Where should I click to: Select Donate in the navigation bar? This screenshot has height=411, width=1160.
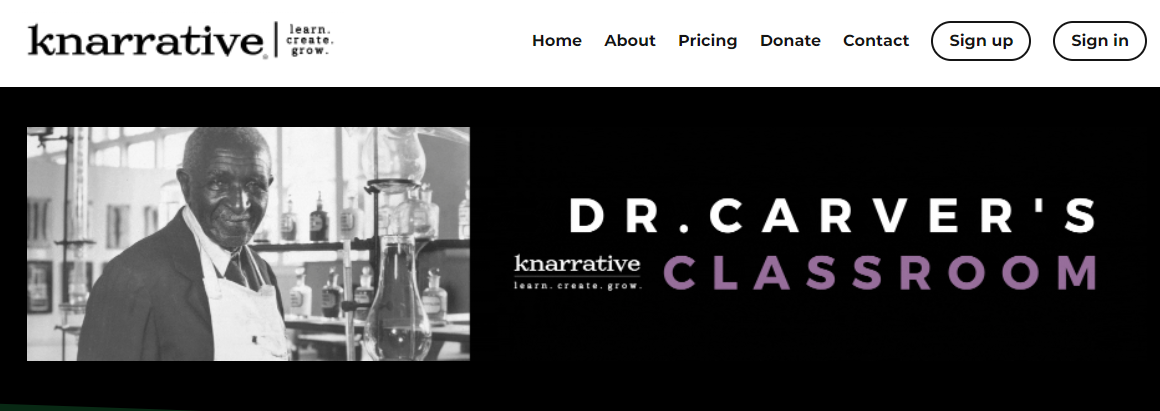point(790,41)
